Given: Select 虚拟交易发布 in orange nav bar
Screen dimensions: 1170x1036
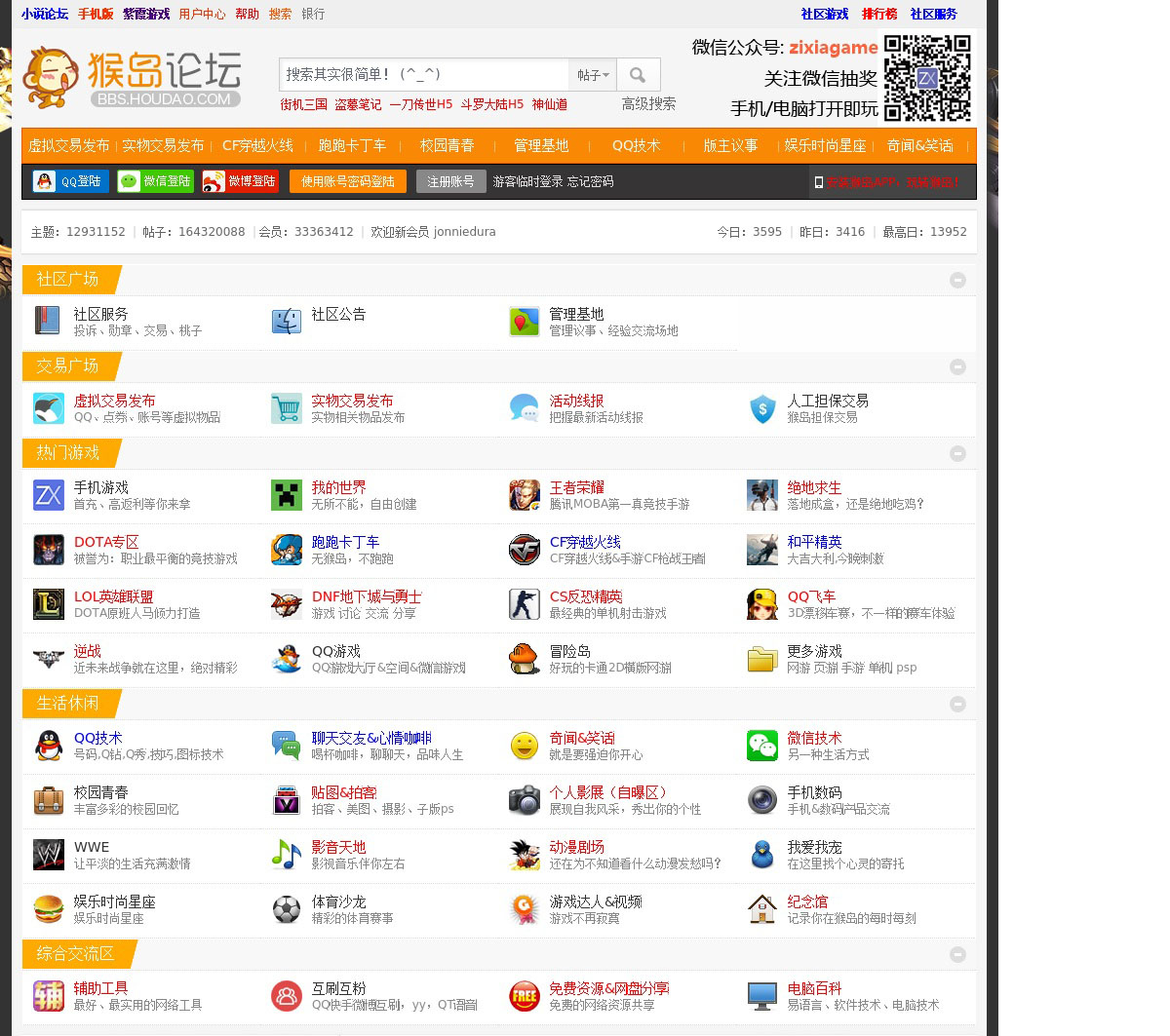Looking at the screenshot, I should click(68, 145).
